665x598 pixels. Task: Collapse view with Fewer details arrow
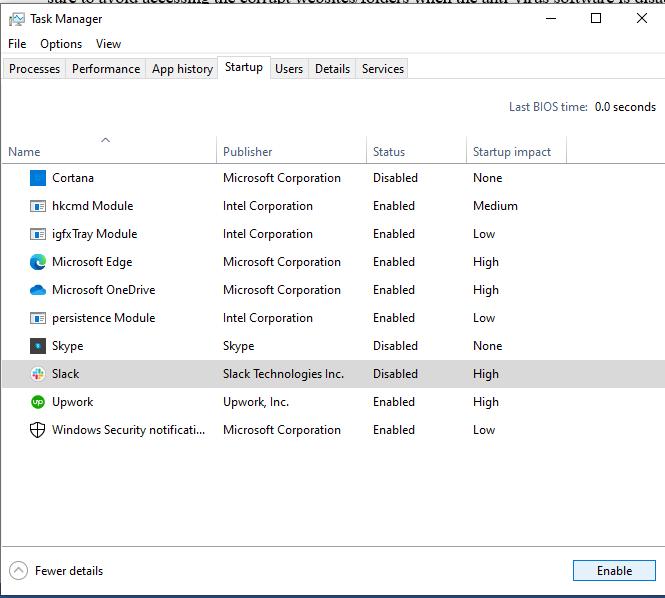(x=18, y=571)
